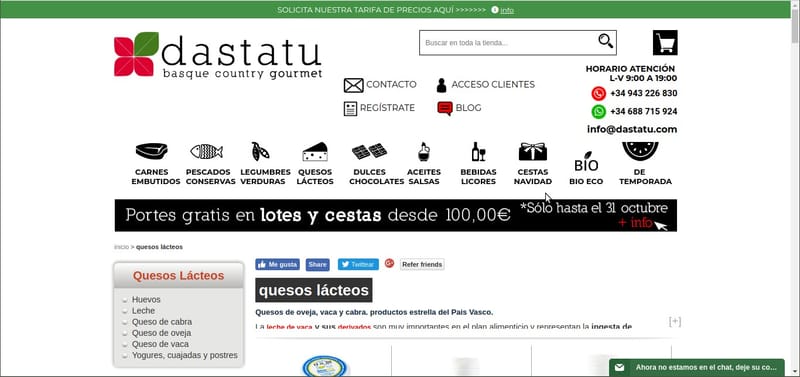Screen dimensions: 800x377
Task: Click phone number +34 943 226 830
Action: click(643, 93)
